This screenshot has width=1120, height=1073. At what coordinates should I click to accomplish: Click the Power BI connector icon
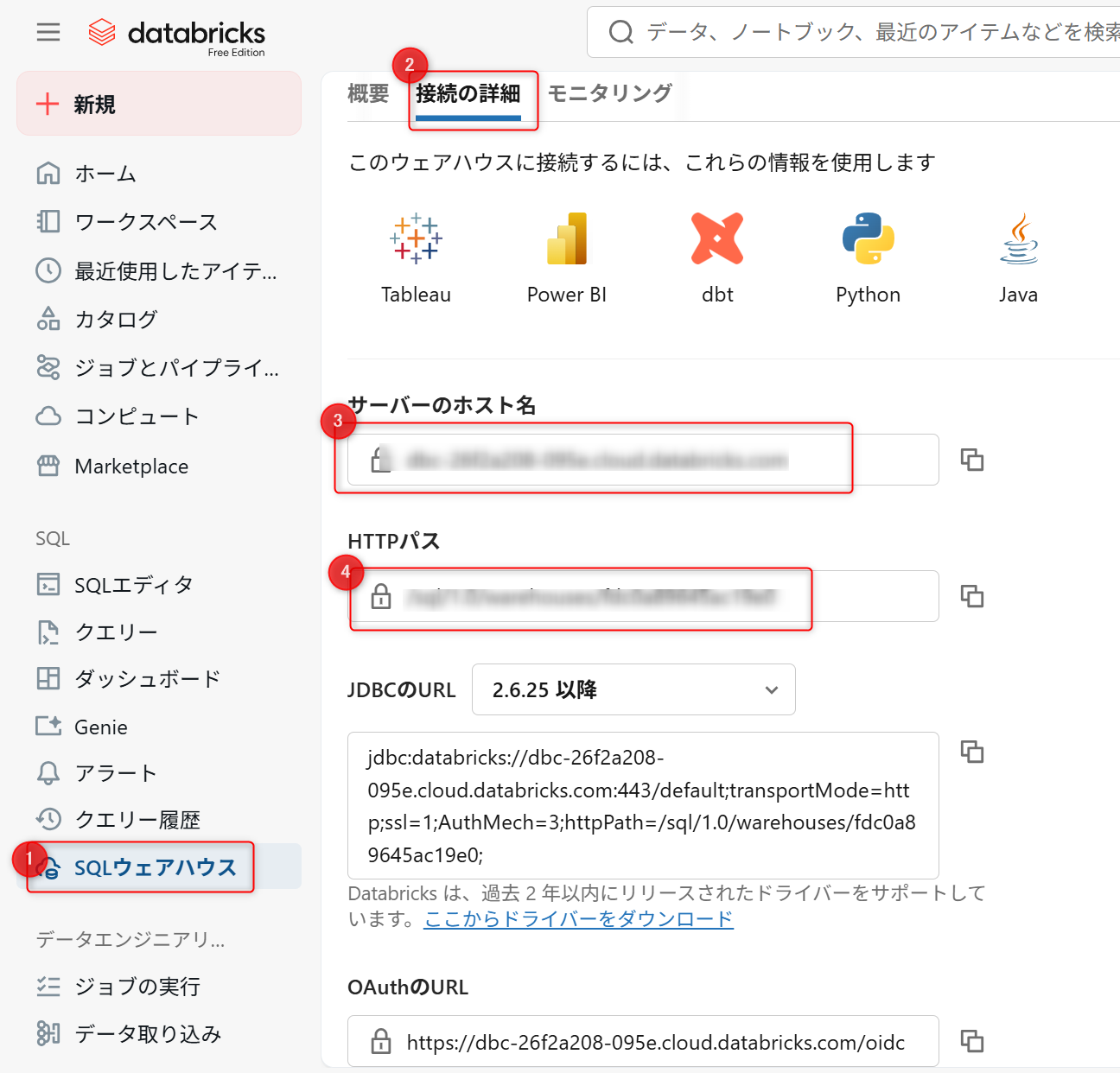pos(567,238)
